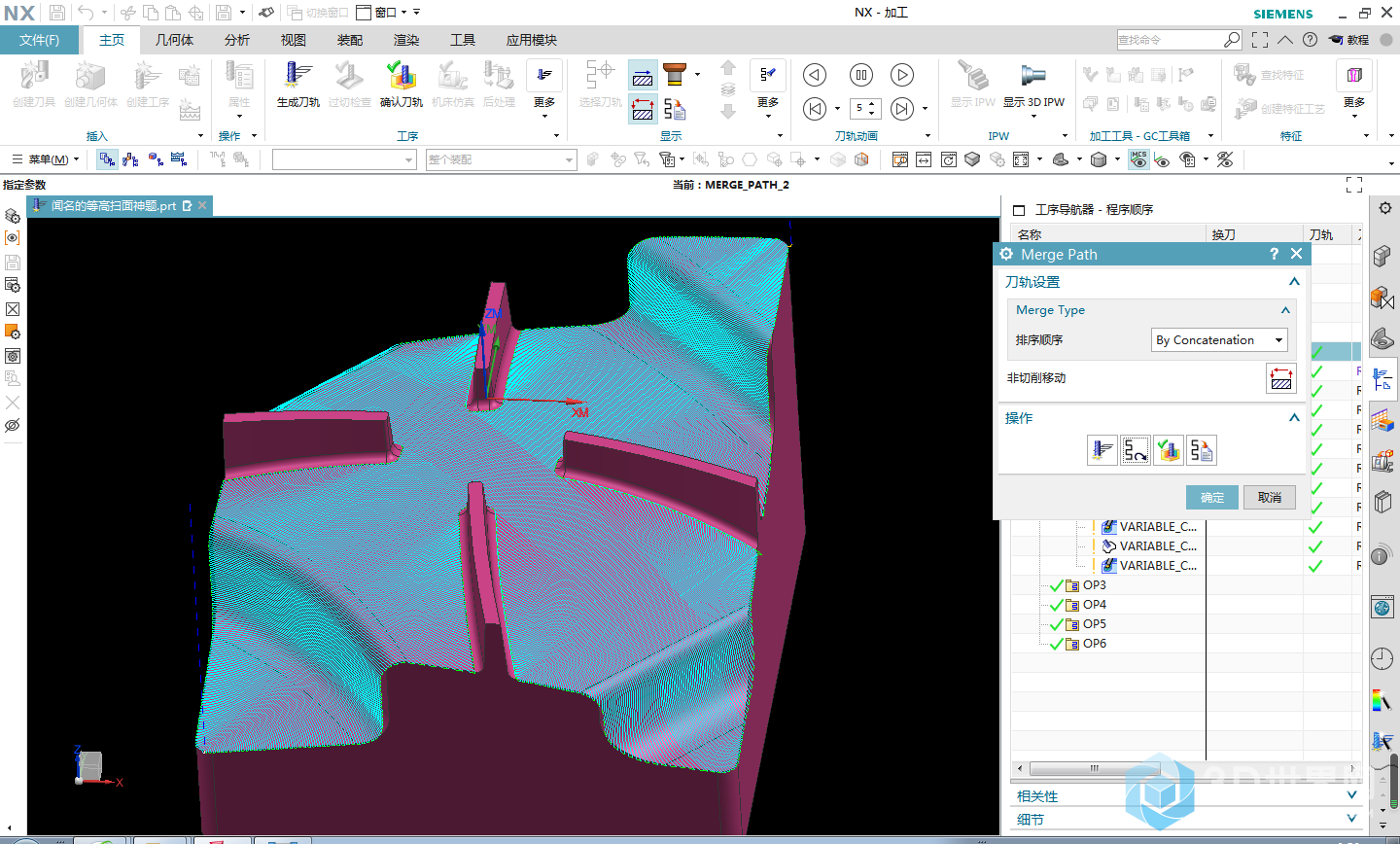The width and height of the screenshot is (1400, 844).
Task: Toggle toolpath display icon in 显示 group
Action: pyautogui.click(x=643, y=76)
